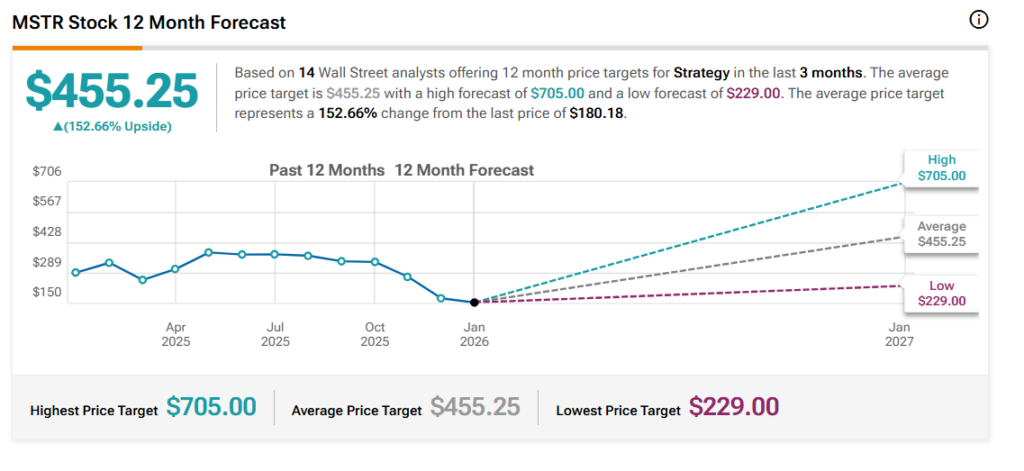Image resolution: width=1024 pixels, height=471 pixels.
Task: Click the Past 12 Months chart heading
Action: tap(327, 170)
